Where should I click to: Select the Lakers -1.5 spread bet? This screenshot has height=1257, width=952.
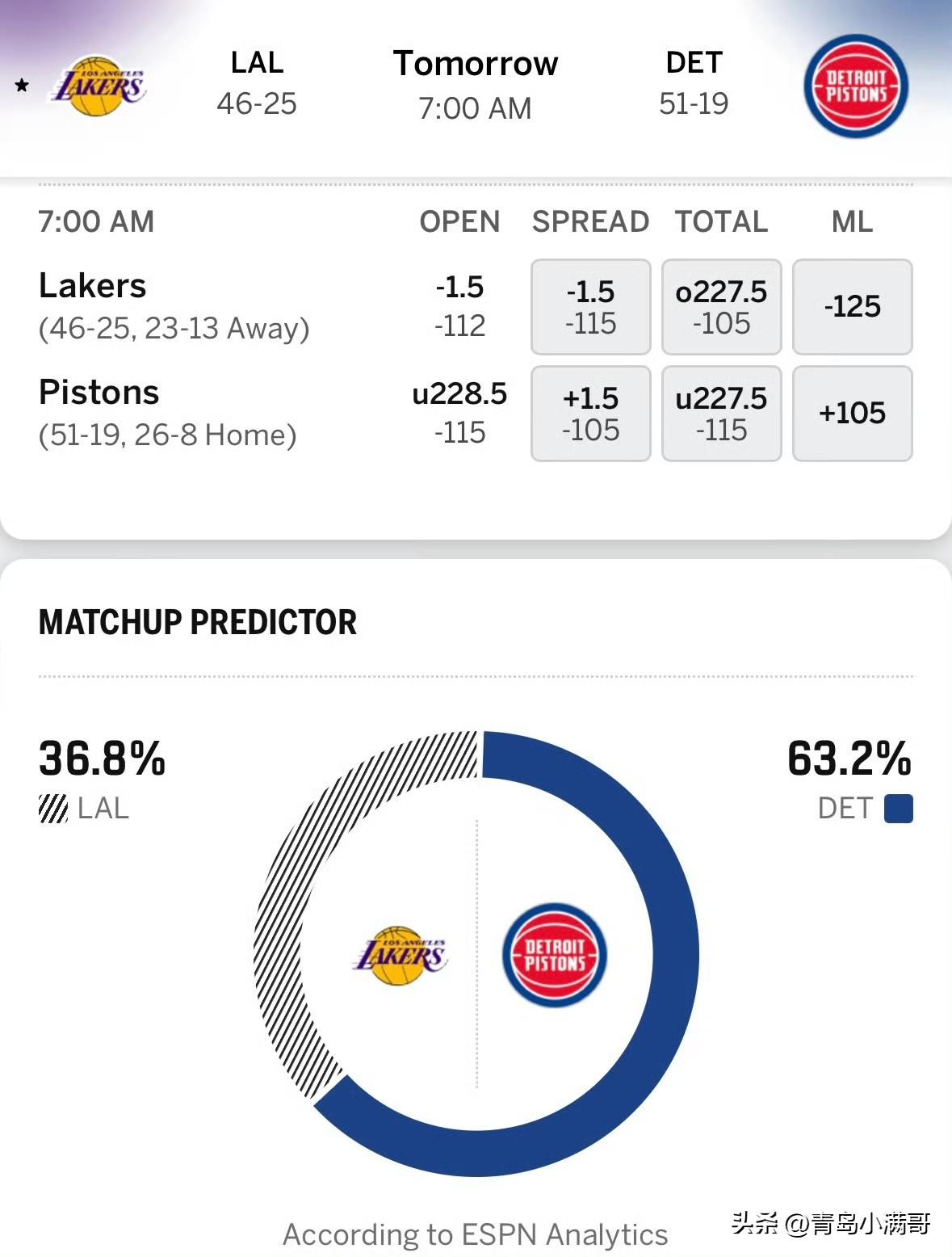[590, 307]
